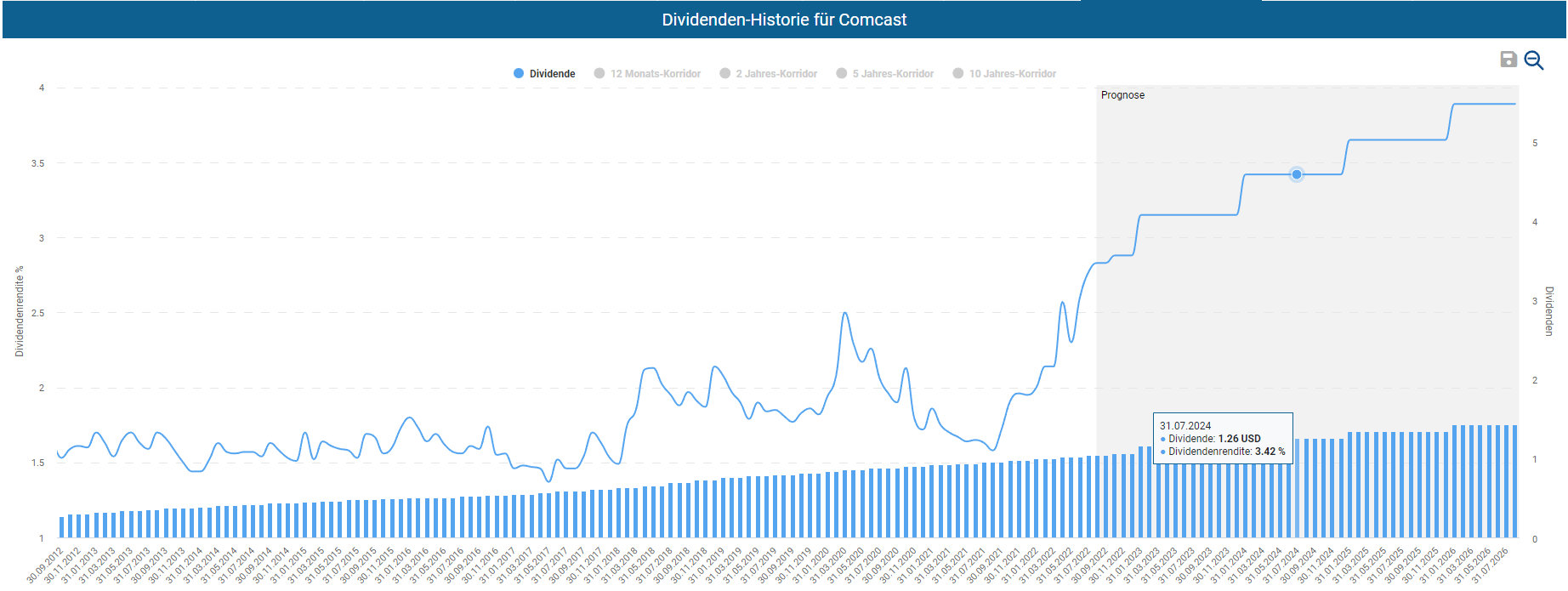
Task: Show the 5 Jahres-Korridor series label
Action: (x=893, y=74)
